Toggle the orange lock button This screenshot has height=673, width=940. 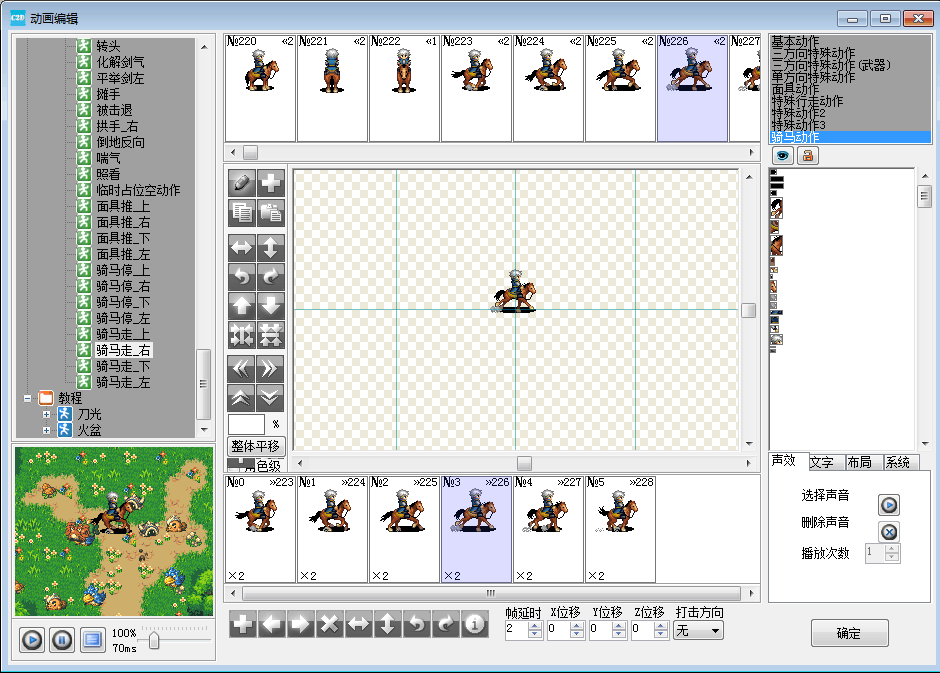805,156
